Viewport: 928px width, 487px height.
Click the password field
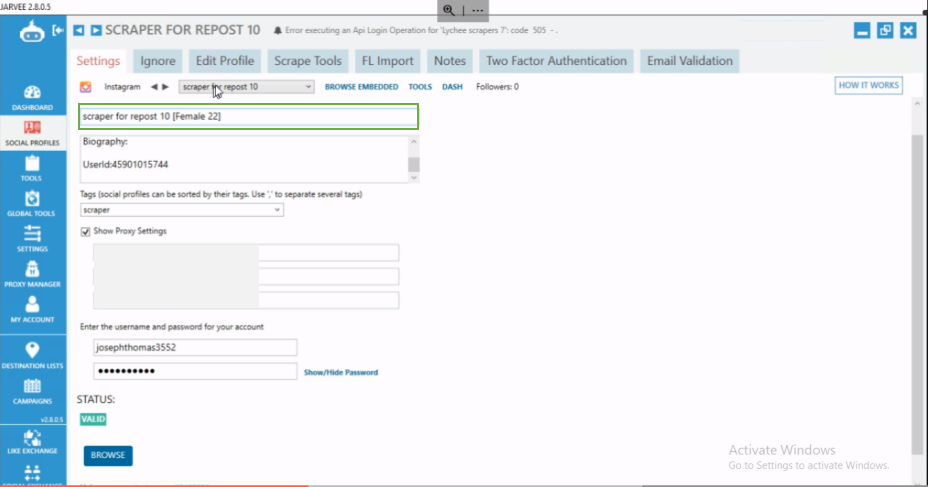[195, 371]
